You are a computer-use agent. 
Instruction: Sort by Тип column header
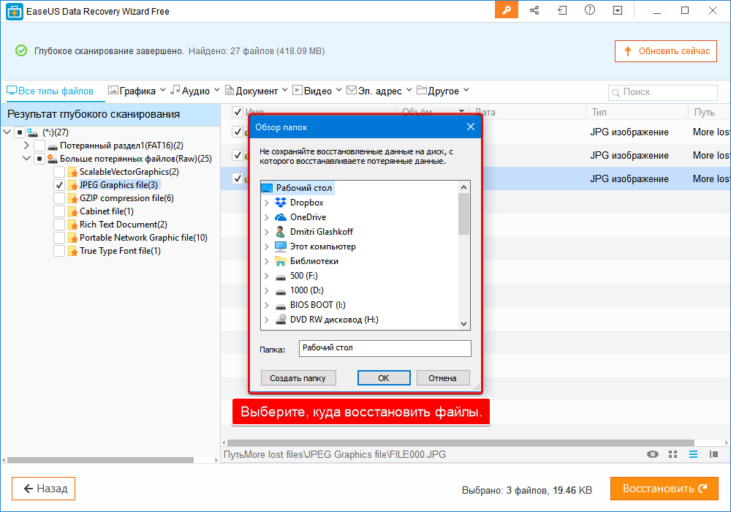tap(599, 112)
